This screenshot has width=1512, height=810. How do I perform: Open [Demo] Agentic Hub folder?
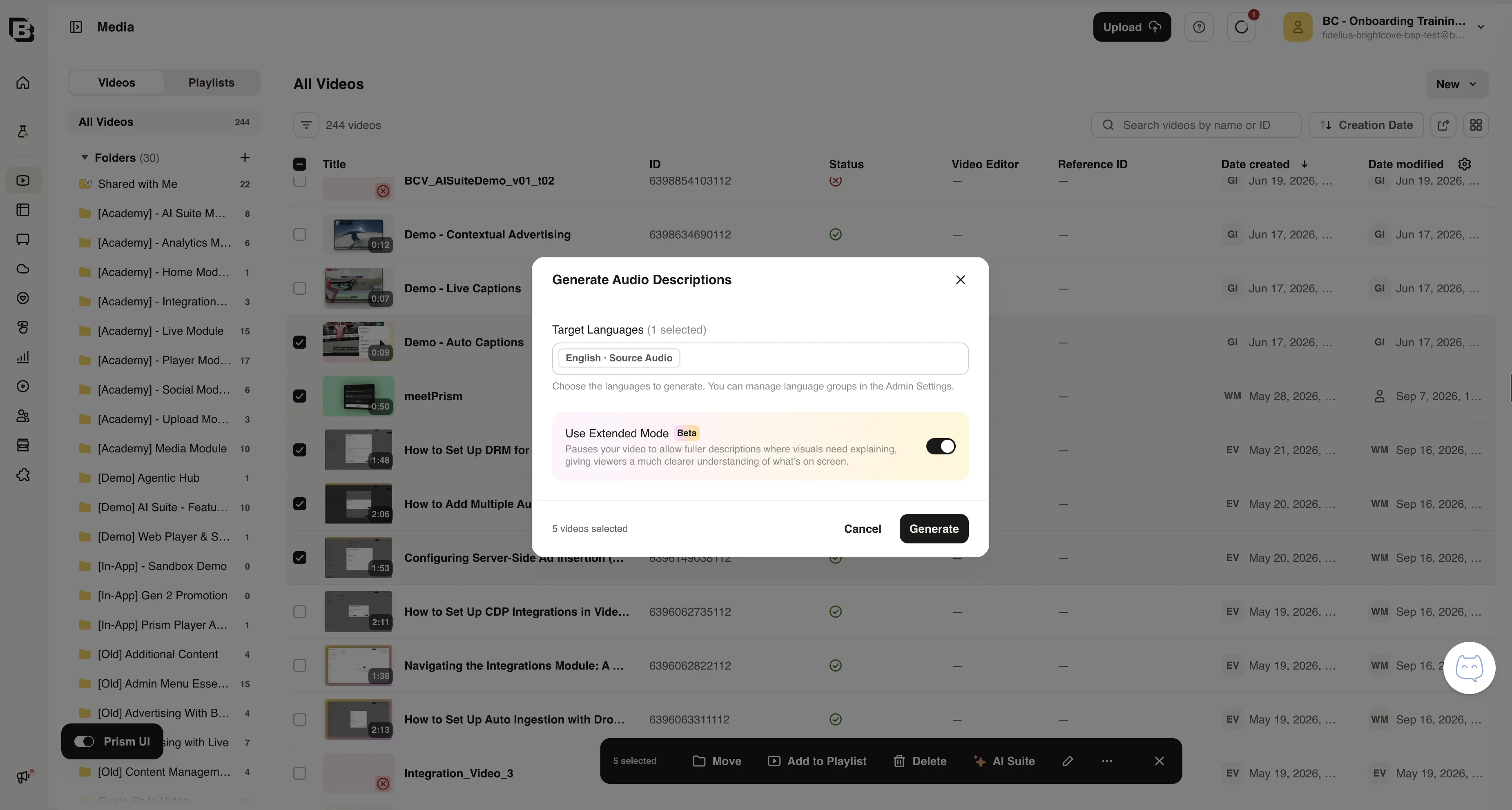pos(164,478)
